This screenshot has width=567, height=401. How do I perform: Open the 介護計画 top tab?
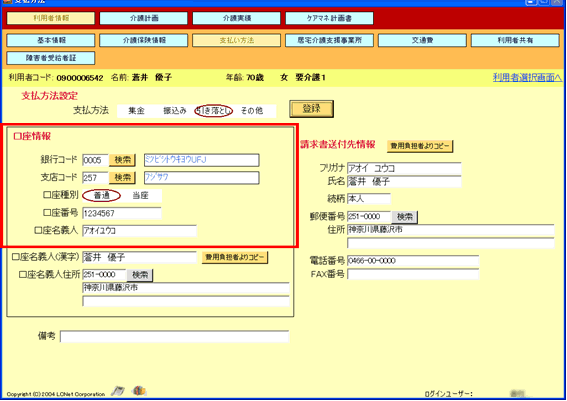pyautogui.click(x=144, y=18)
